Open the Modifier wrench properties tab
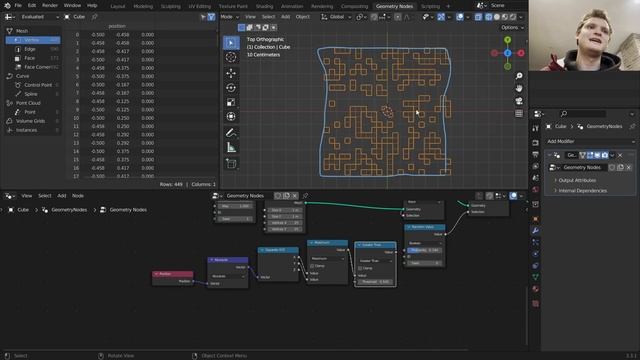 (x=536, y=231)
